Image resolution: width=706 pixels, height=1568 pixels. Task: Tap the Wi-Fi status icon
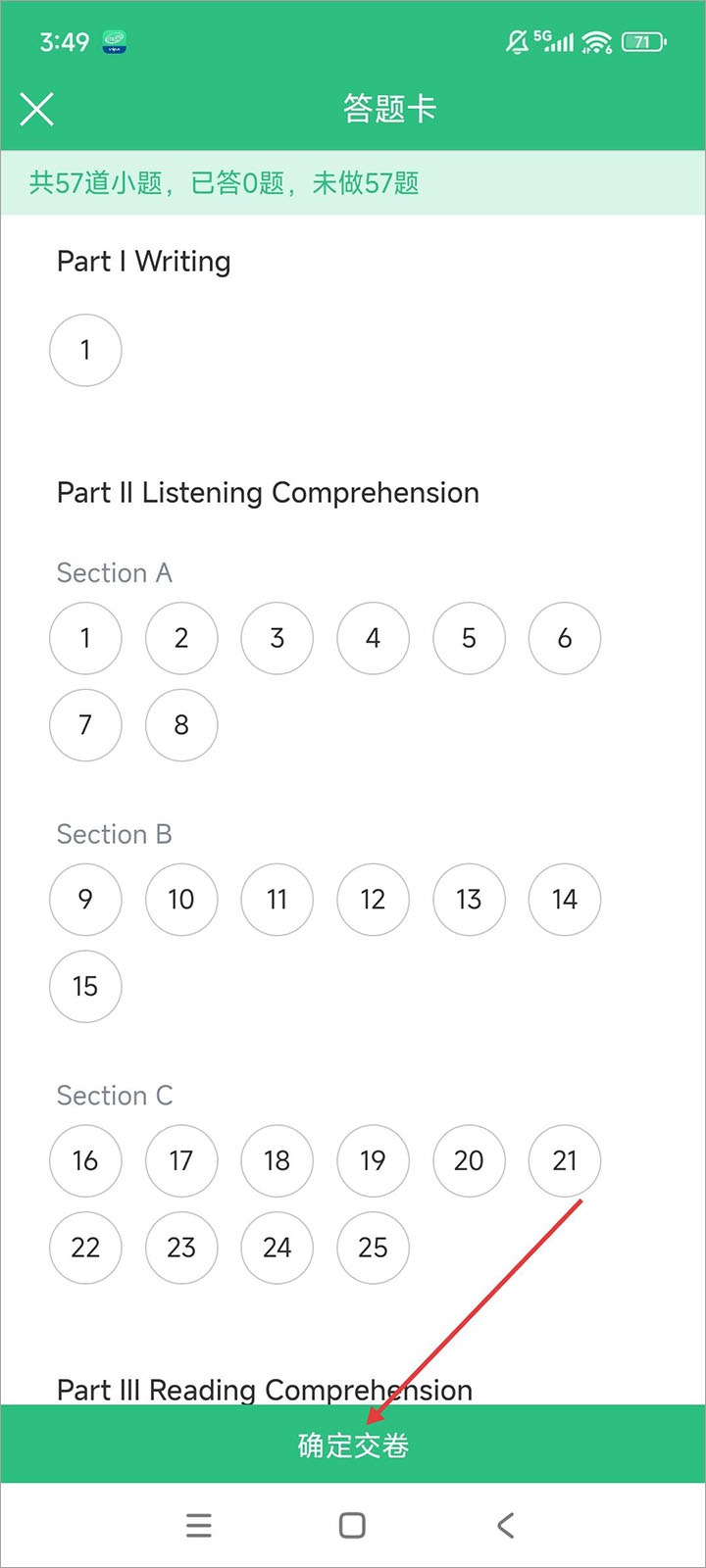[x=596, y=41]
